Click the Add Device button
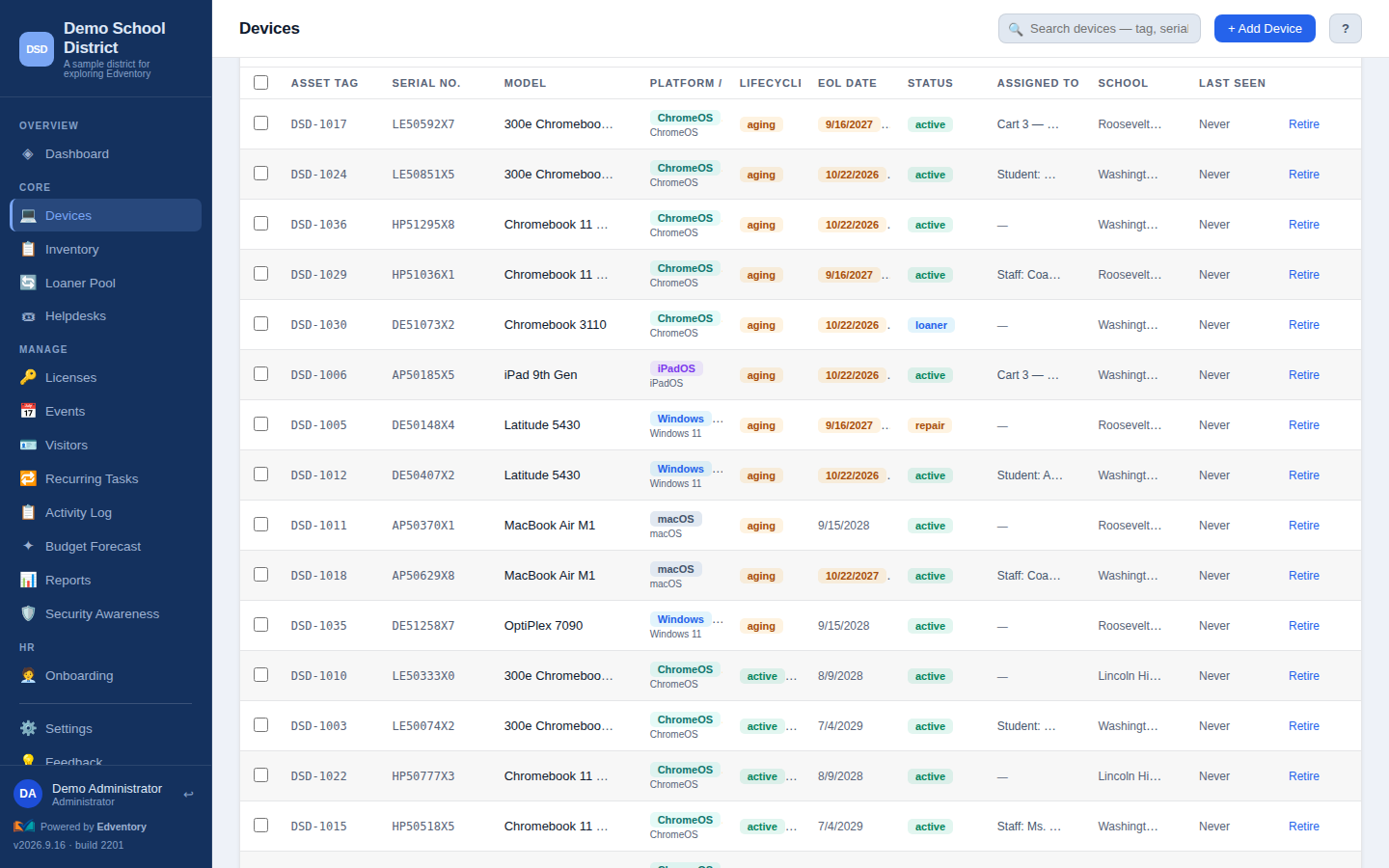 [x=1265, y=29]
